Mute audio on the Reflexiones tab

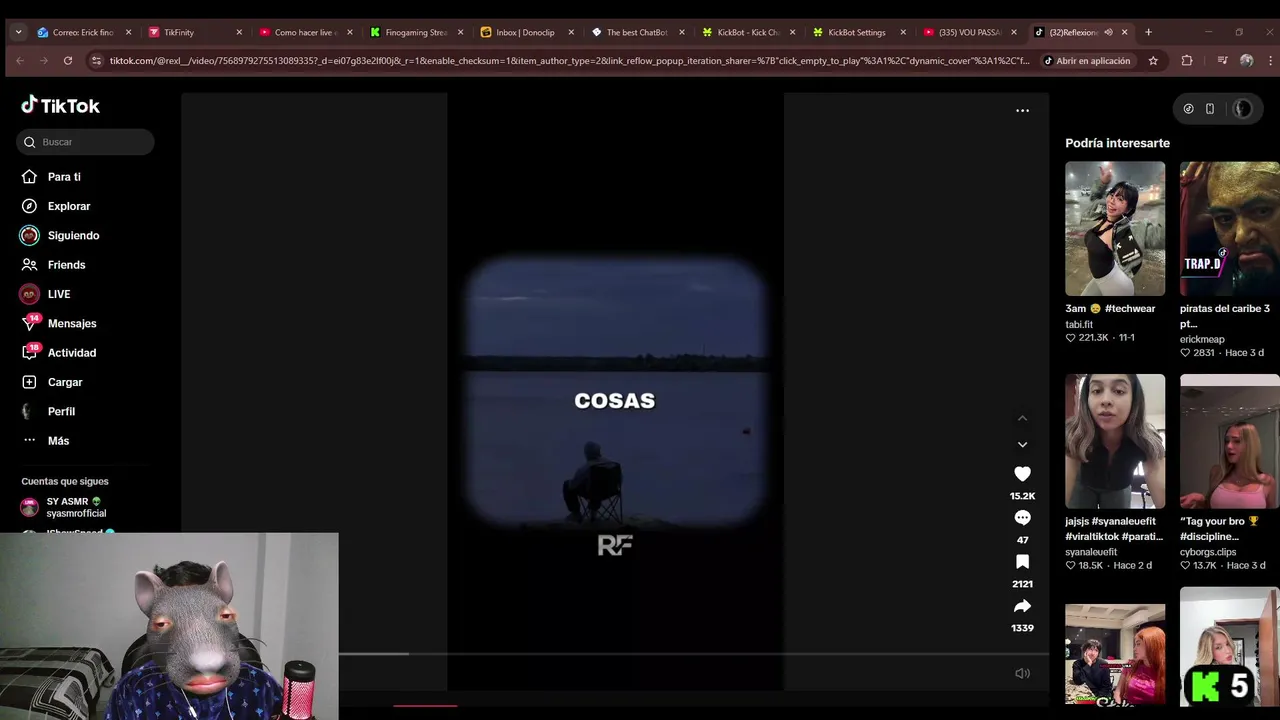tap(1108, 32)
